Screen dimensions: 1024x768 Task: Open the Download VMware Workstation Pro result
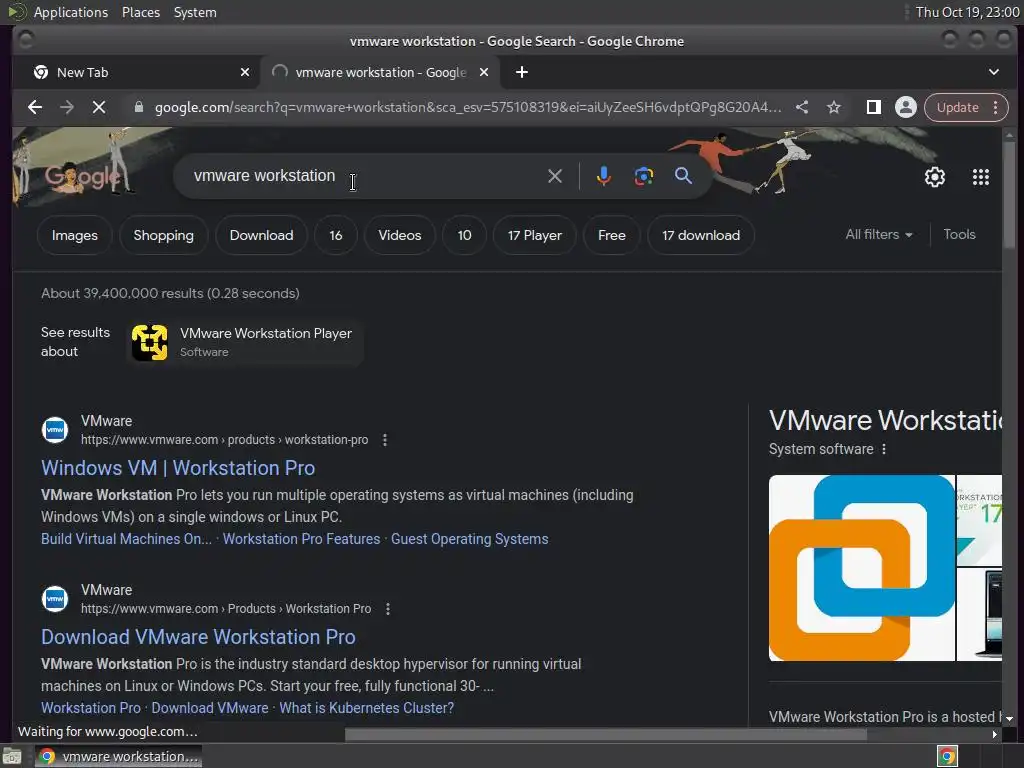point(199,637)
